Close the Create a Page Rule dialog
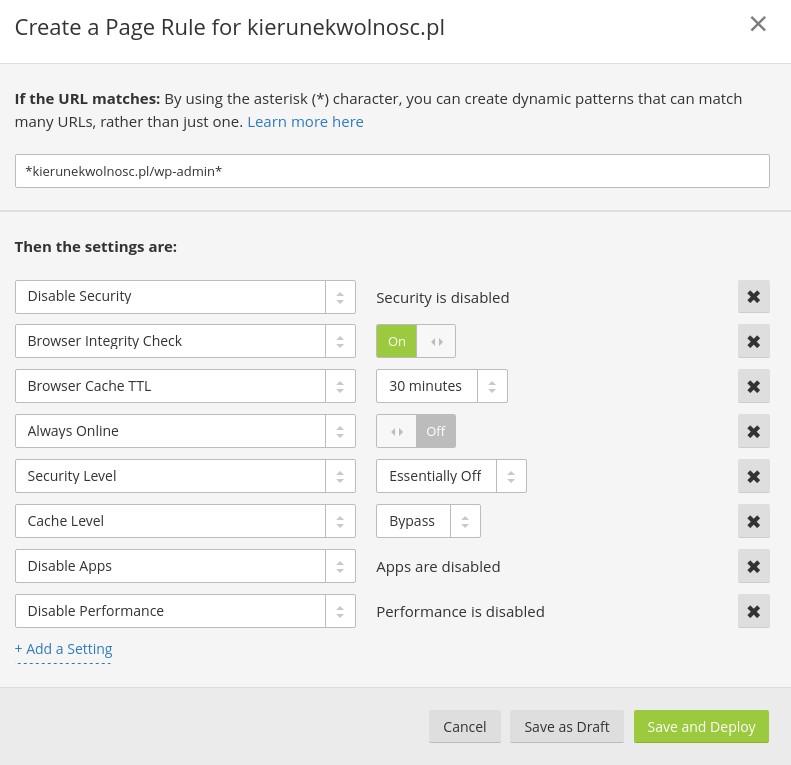This screenshot has width=791, height=765. point(758,24)
